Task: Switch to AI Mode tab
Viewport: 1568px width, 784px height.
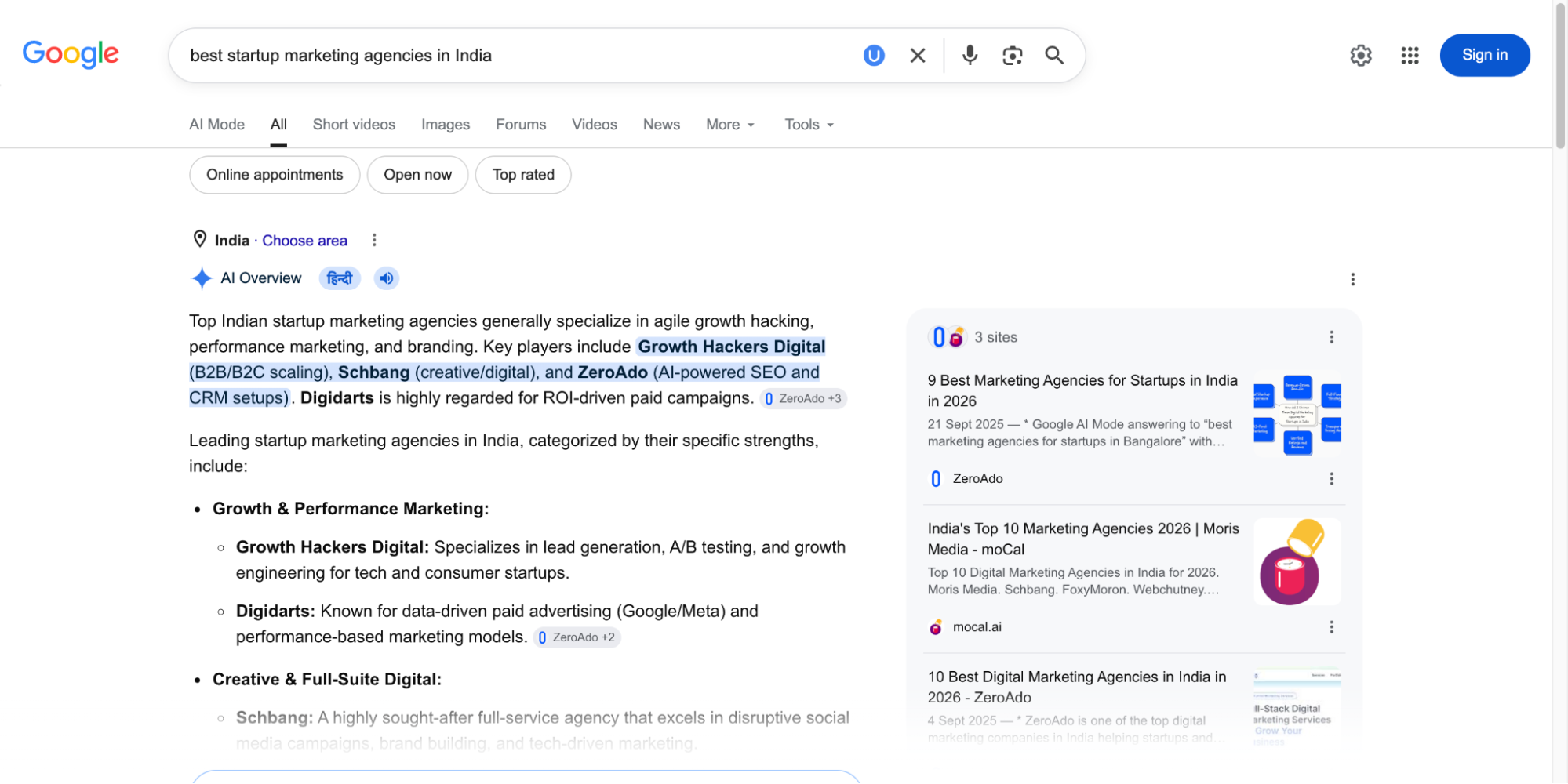Action: (x=216, y=125)
